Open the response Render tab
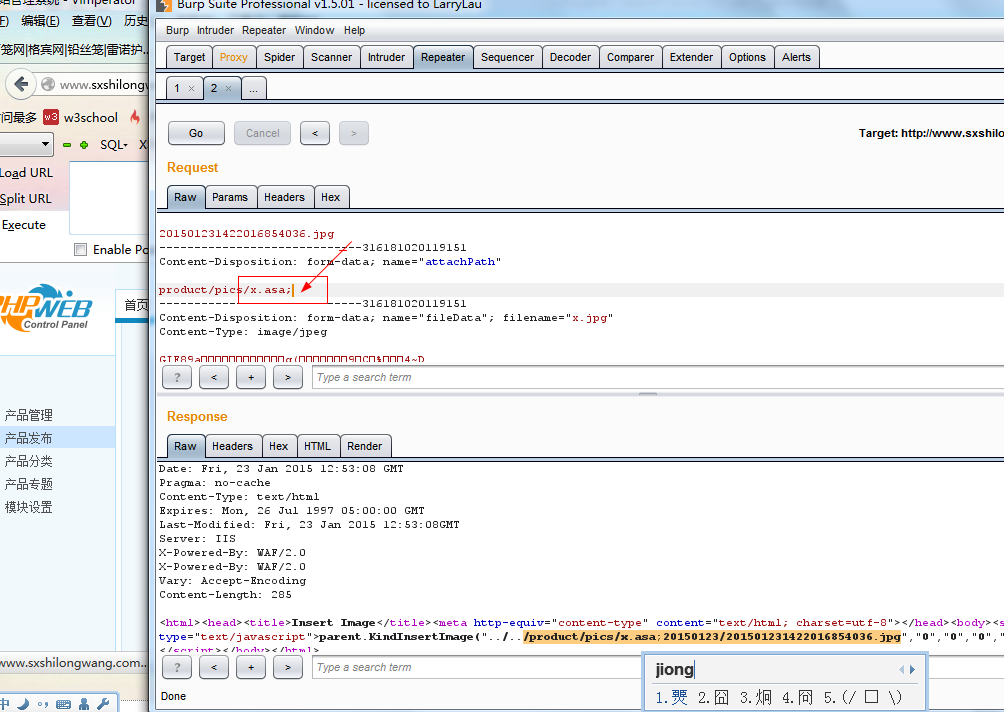This screenshot has height=712, width=1004. [364, 446]
